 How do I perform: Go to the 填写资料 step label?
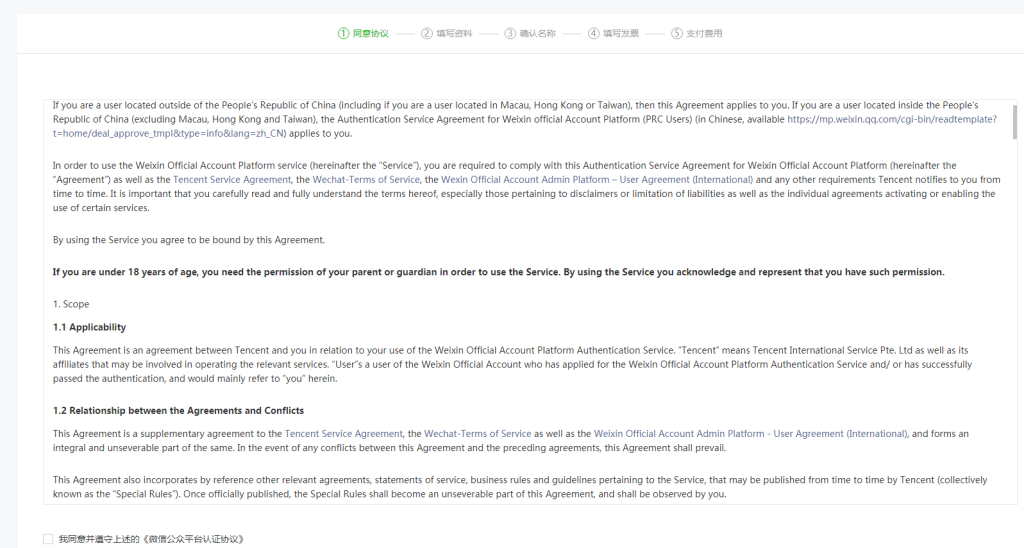pyautogui.click(x=454, y=33)
